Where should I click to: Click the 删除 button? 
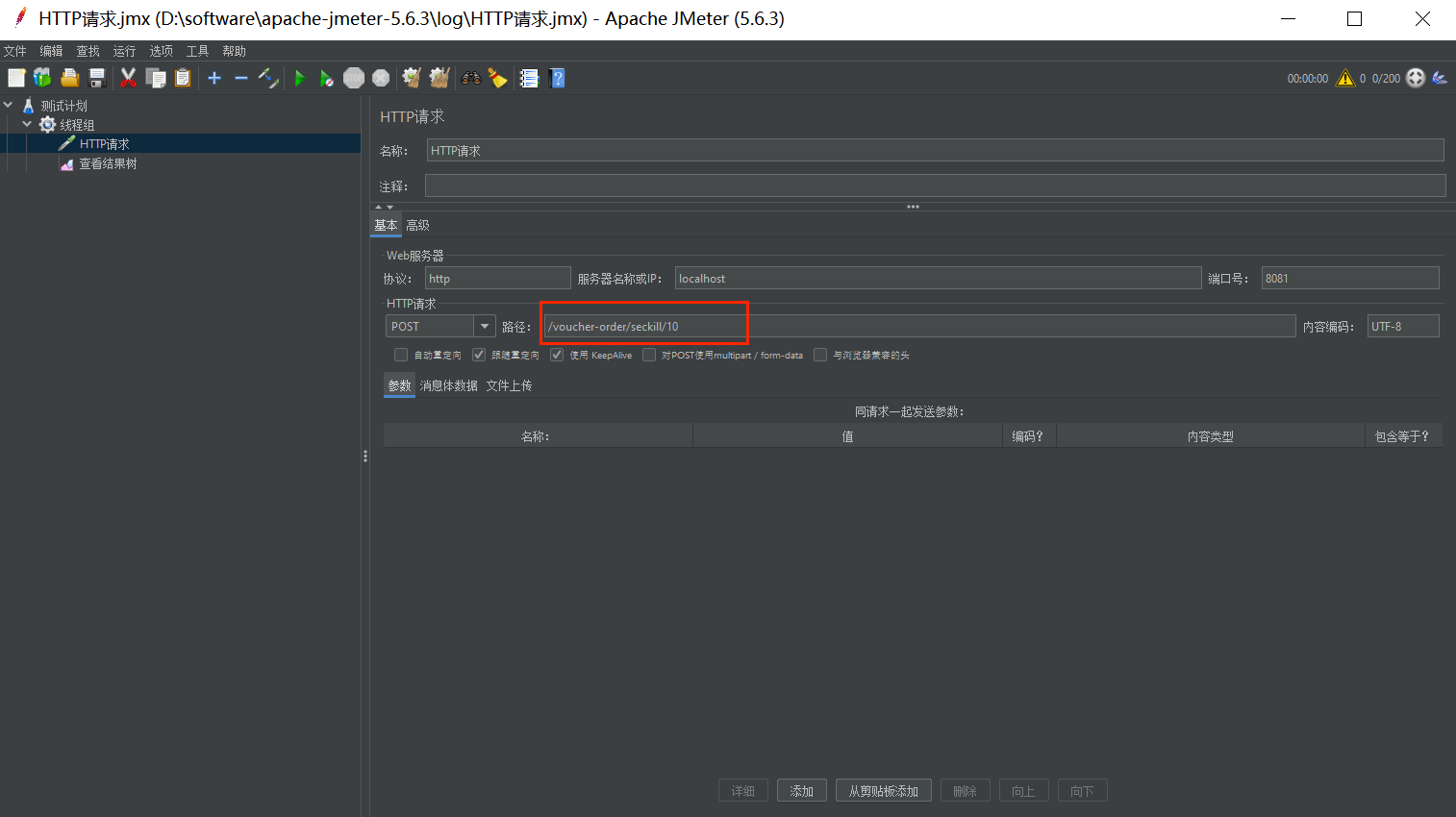[965, 791]
